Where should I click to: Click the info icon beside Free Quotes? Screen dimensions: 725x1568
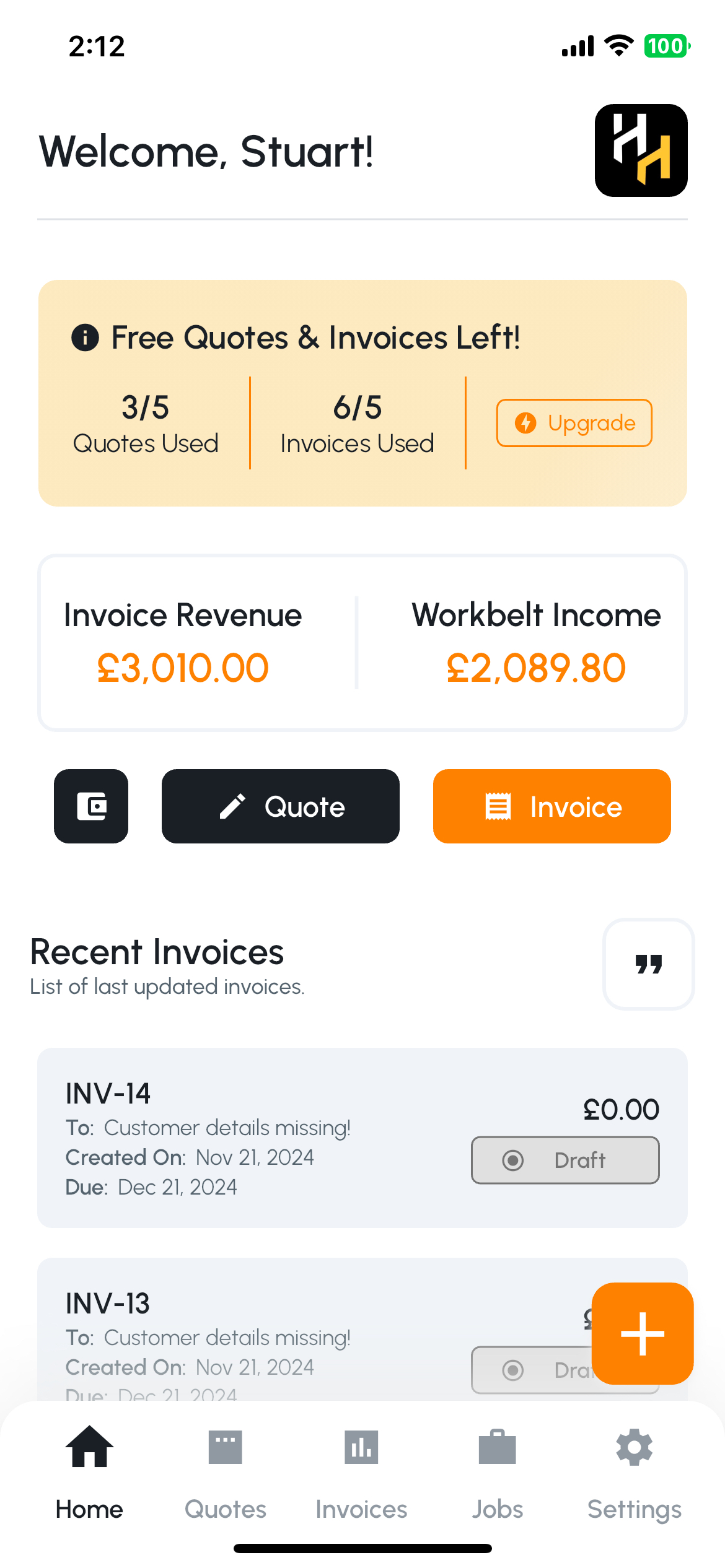coord(85,338)
